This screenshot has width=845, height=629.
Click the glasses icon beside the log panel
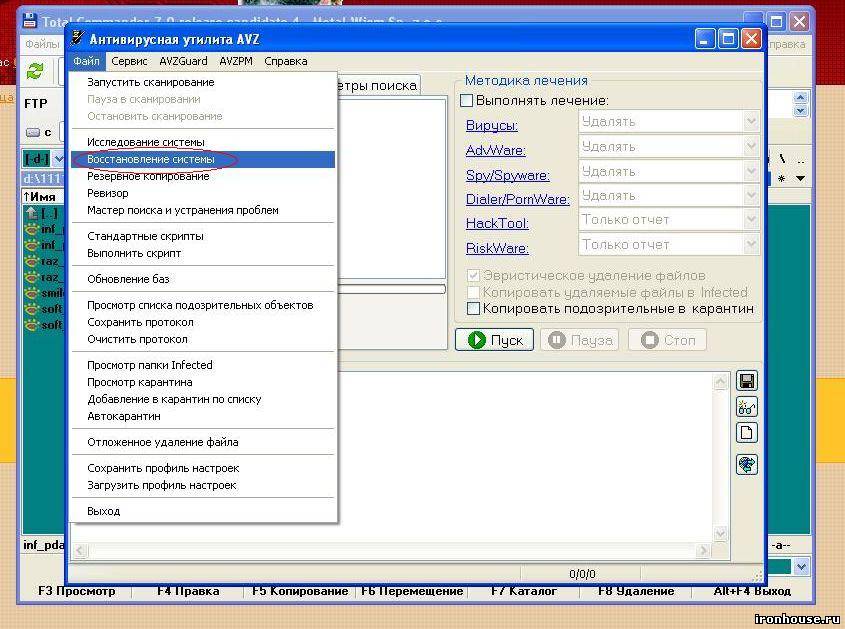click(746, 407)
